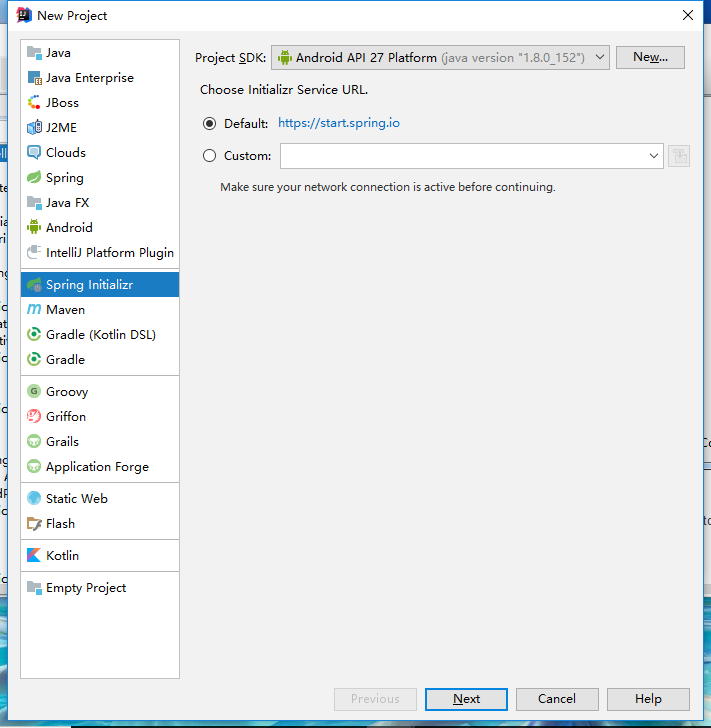Select the Custom URL radio button
This screenshot has height=728, width=711.
(209, 156)
